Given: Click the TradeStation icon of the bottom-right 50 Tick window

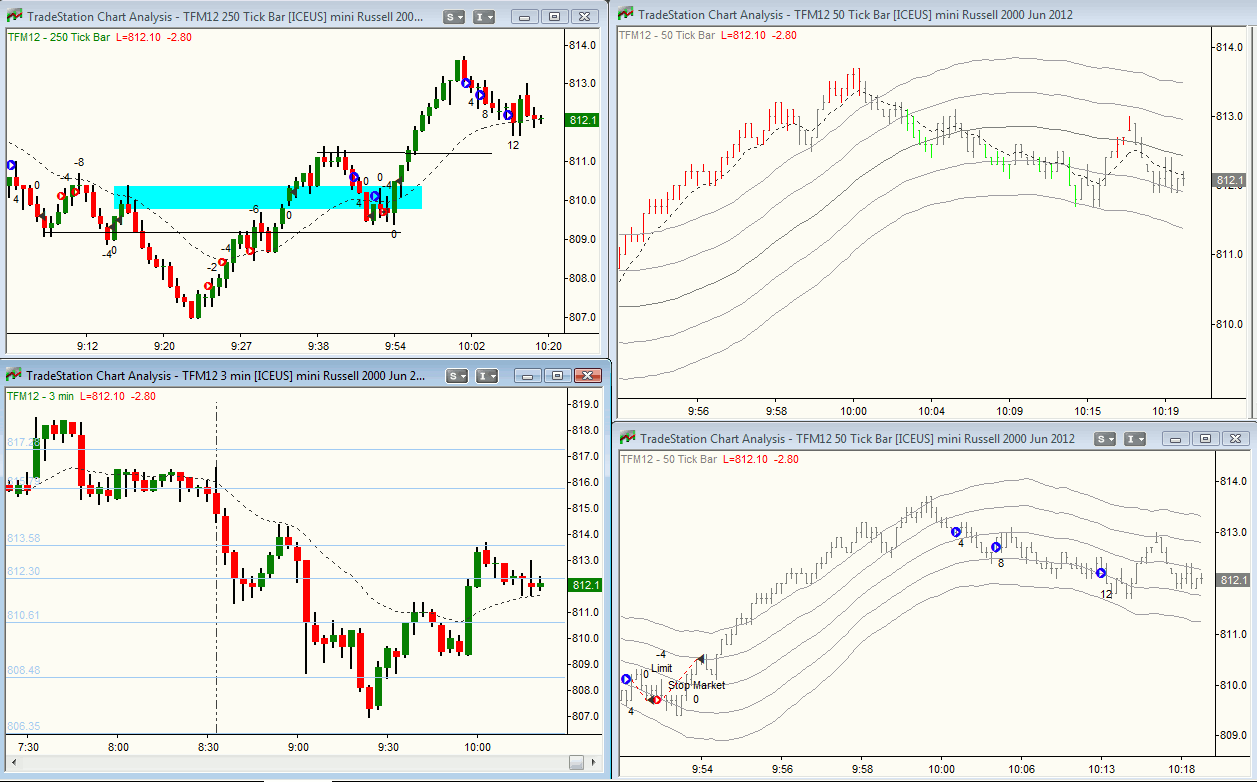Looking at the screenshot, I should tap(629, 438).
